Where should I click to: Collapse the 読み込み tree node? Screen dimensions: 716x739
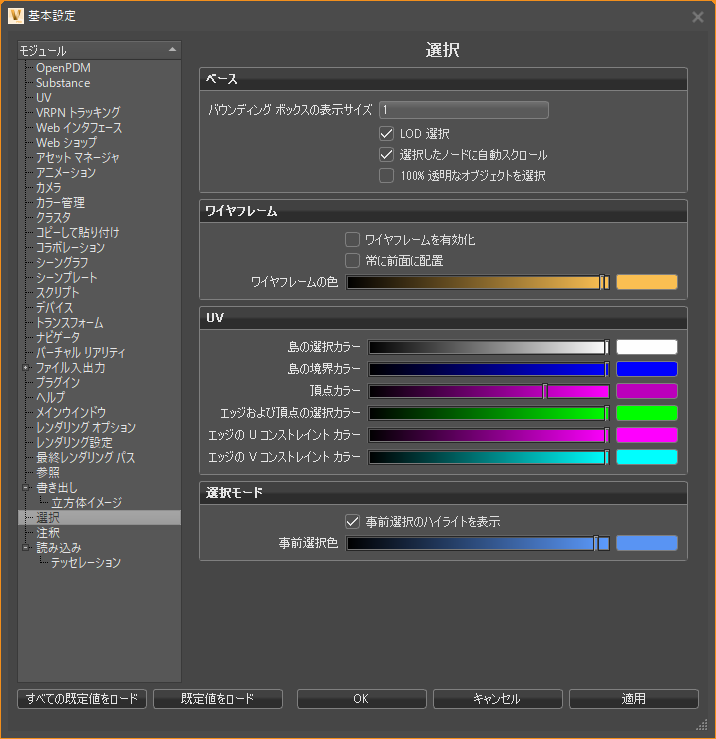pos(26,548)
